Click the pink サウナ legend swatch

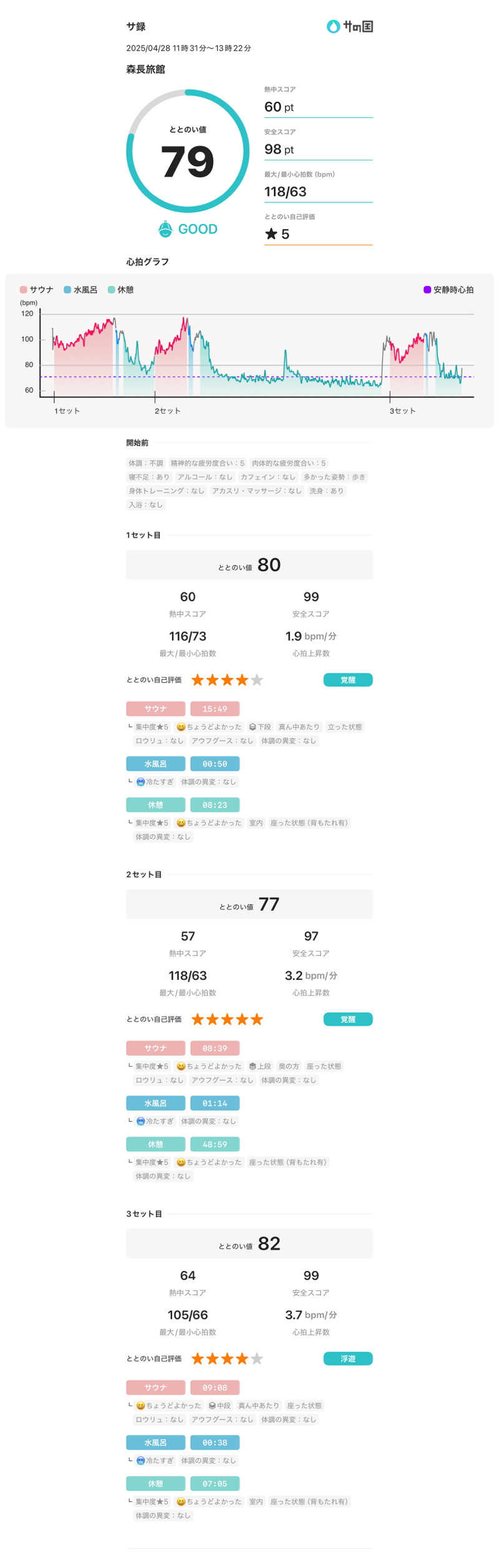[24, 290]
